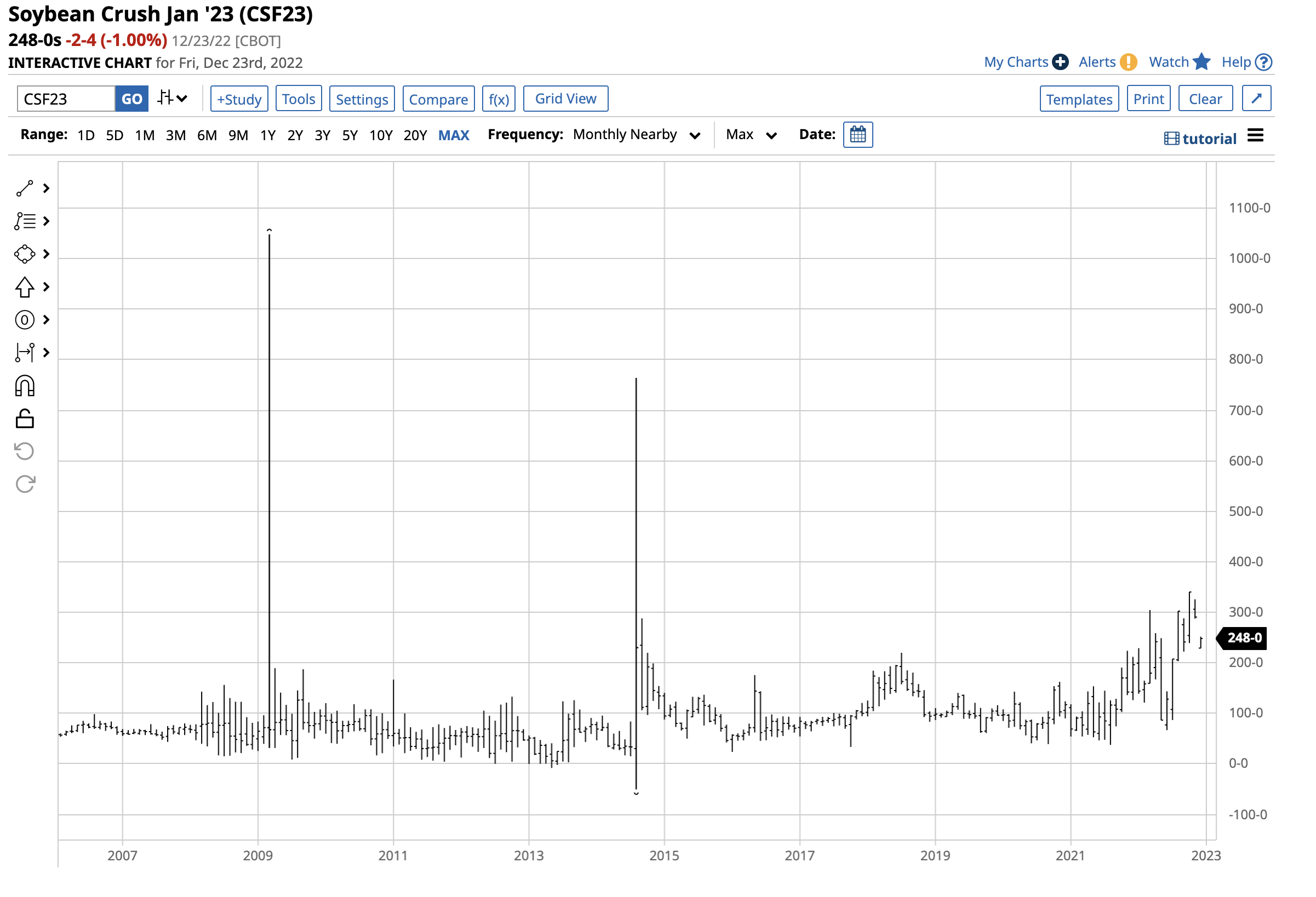
Task: Click the undo arrow icon
Action: [24, 452]
